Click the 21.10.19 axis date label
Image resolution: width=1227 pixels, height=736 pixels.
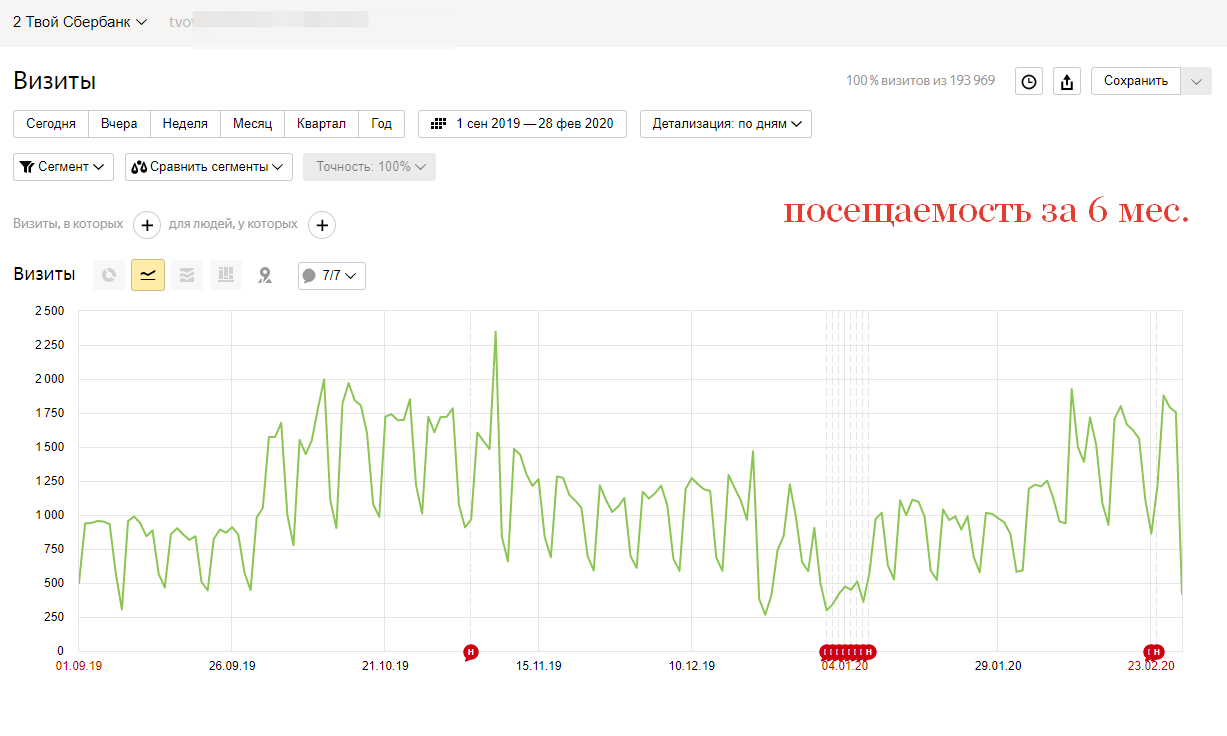pos(385,666)
